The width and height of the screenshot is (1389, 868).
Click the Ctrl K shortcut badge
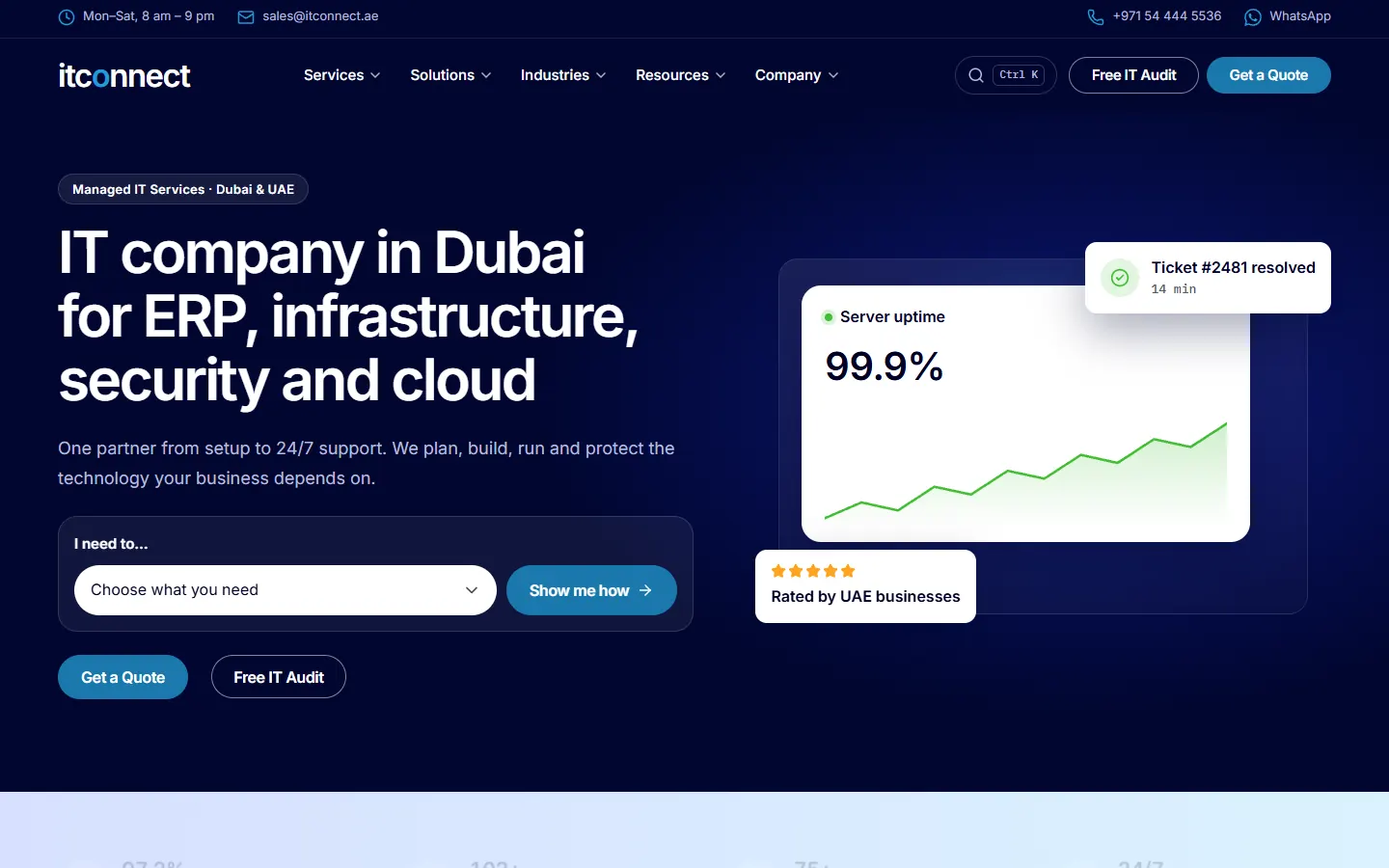[x=1019, y=75]
